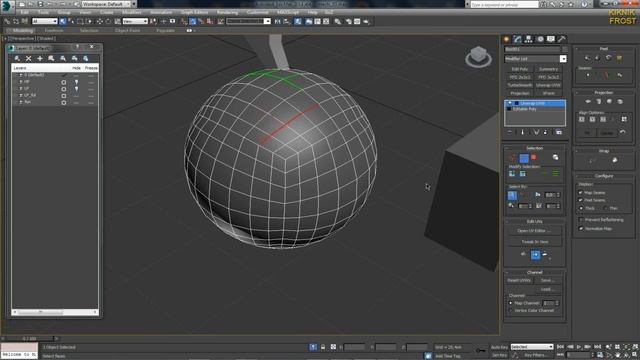Open the Rendering menu
Image resolution: width=640 pixels, height=360 pixels.
(227, 12)
